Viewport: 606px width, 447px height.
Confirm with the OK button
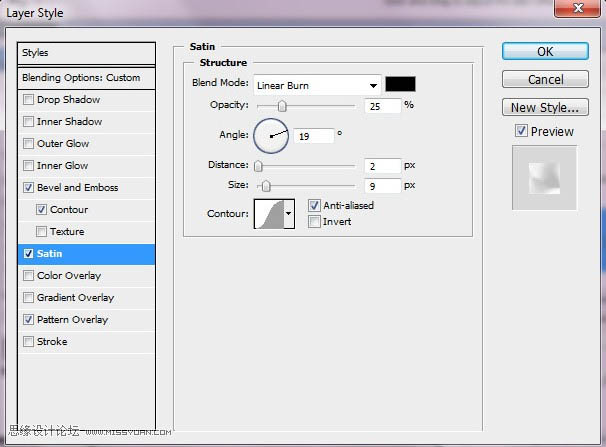pos(545,51)
